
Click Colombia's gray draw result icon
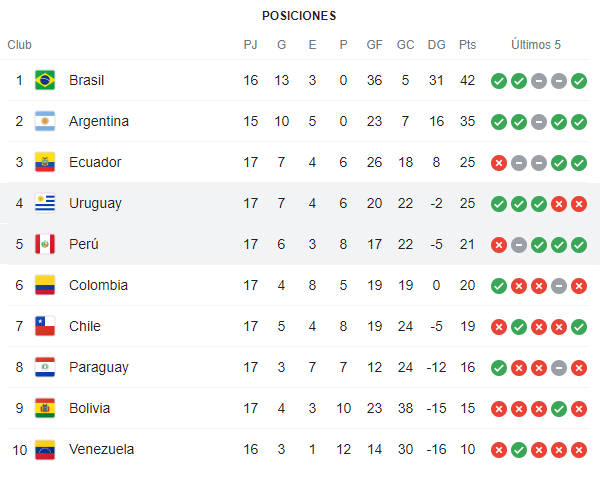pos(559,286)
